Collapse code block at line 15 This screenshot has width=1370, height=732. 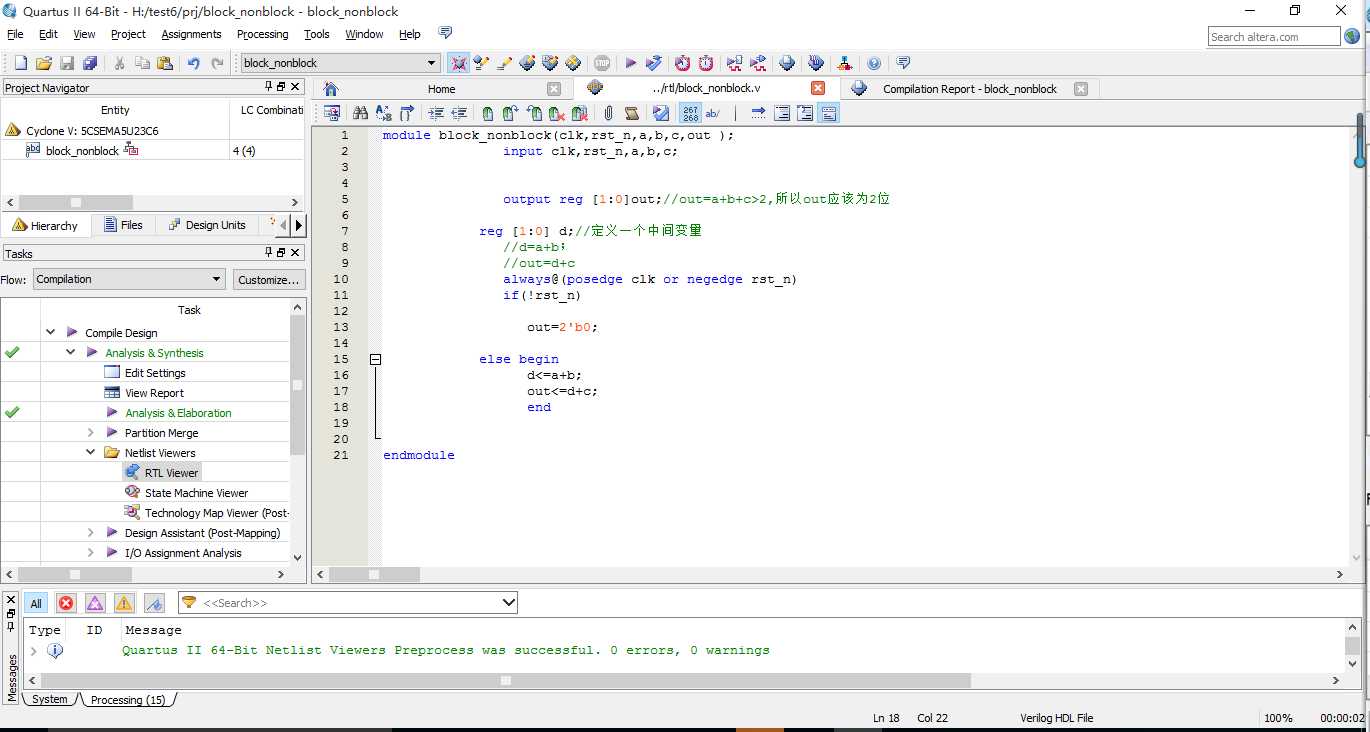click(375, 359)
